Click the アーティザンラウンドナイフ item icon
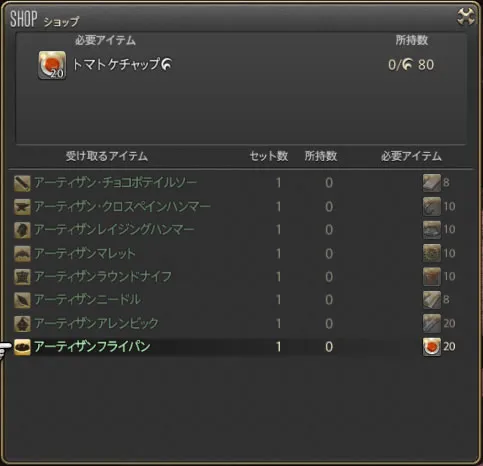483x466 pixels. 22,277
